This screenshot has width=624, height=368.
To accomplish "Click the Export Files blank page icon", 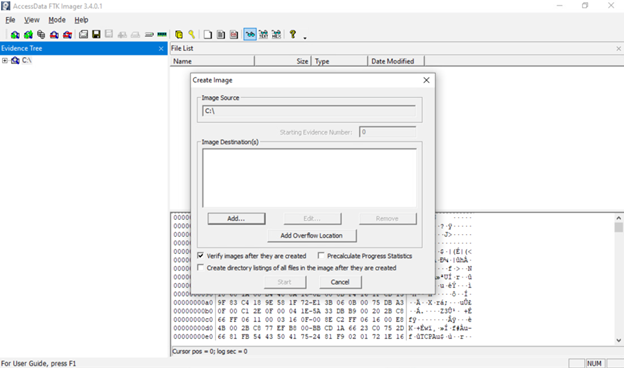I will (x=208, y=35).
